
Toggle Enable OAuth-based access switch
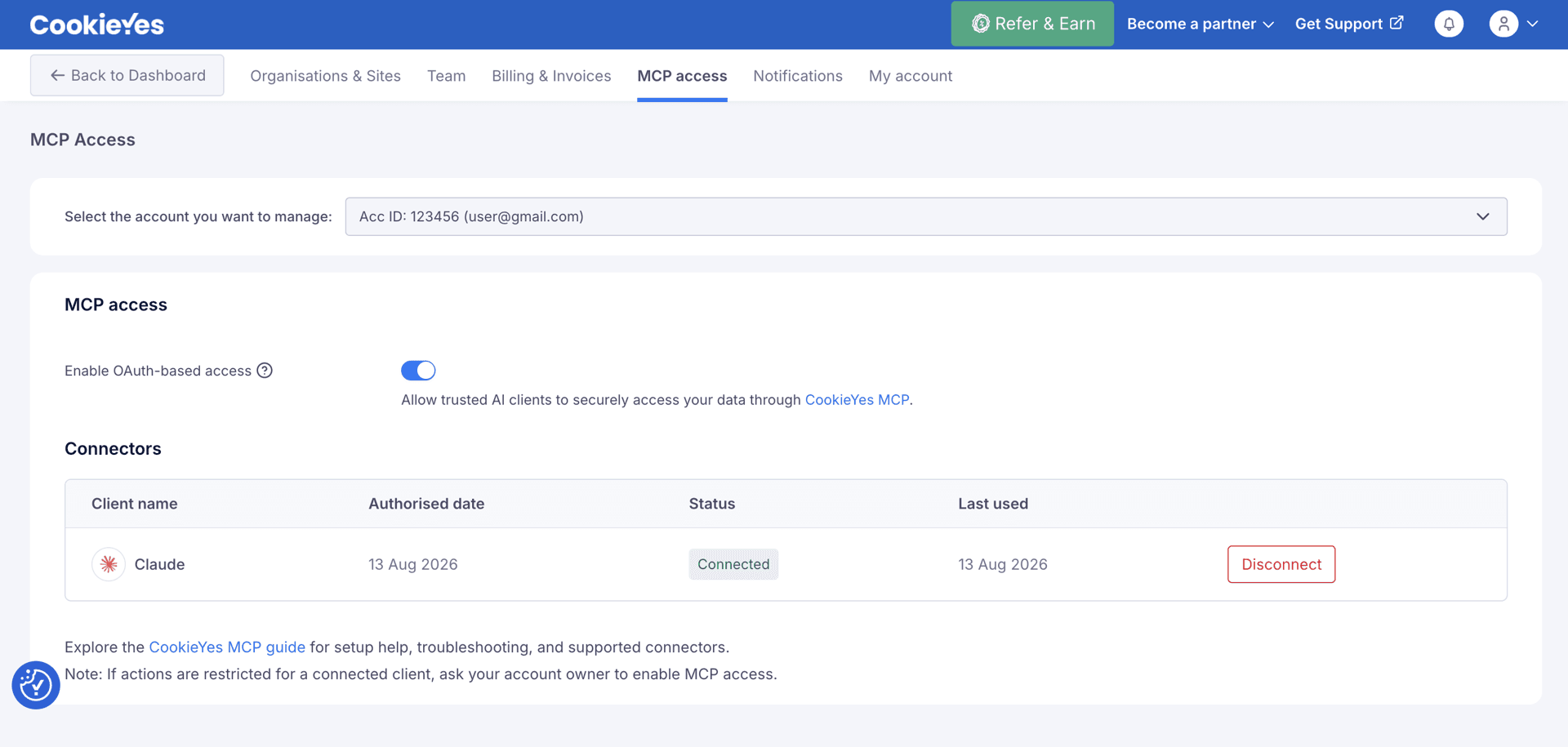pyautogui.click(x=418, y=371)
